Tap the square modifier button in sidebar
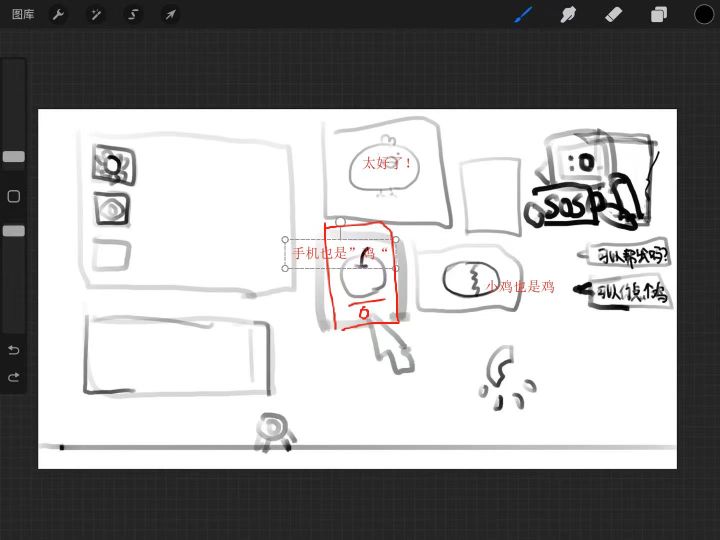Image resolution: width=720 pixels, height=540 pixels. tap(14, 197)
